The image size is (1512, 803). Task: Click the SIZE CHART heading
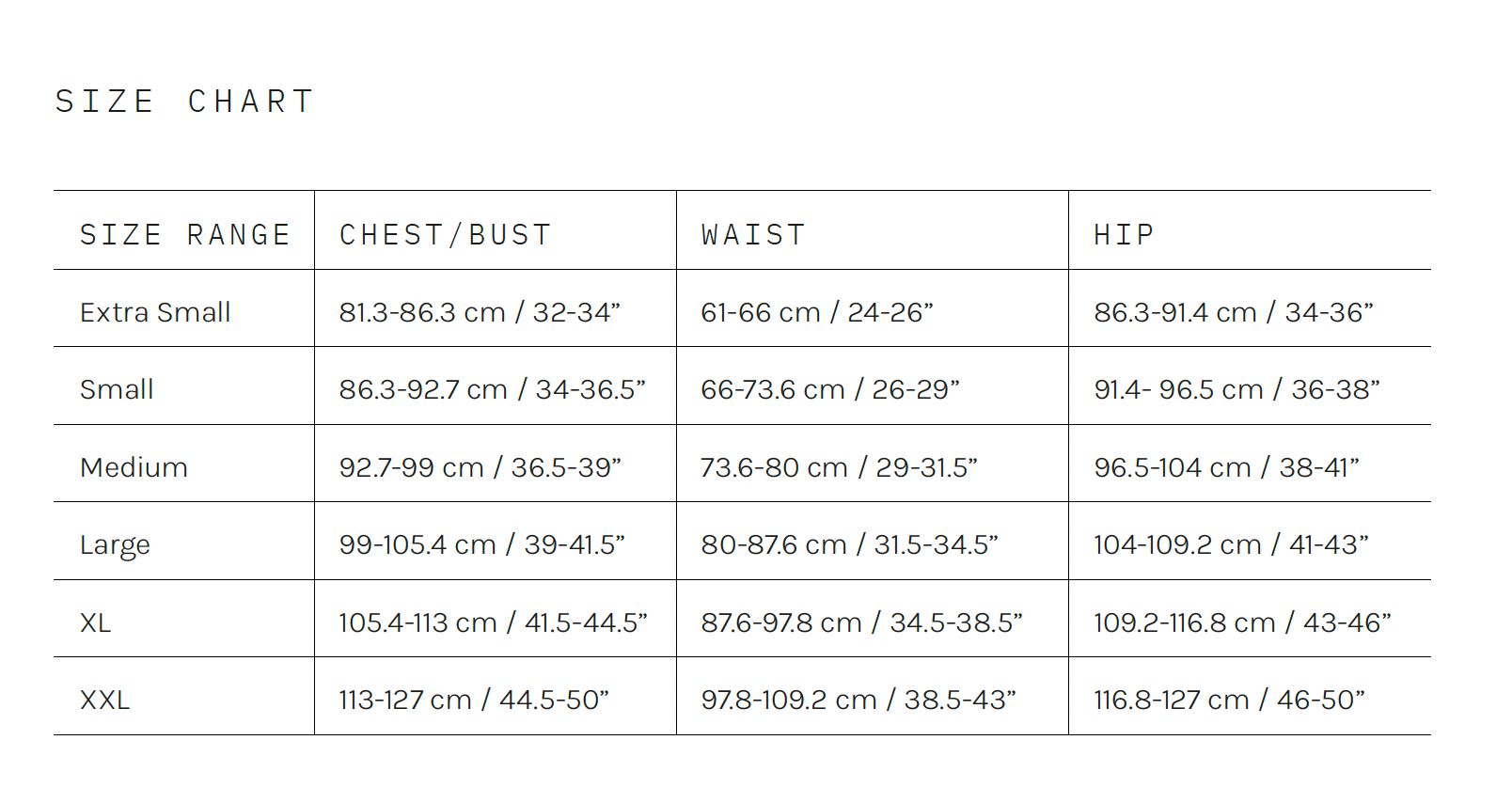[184, 102]
